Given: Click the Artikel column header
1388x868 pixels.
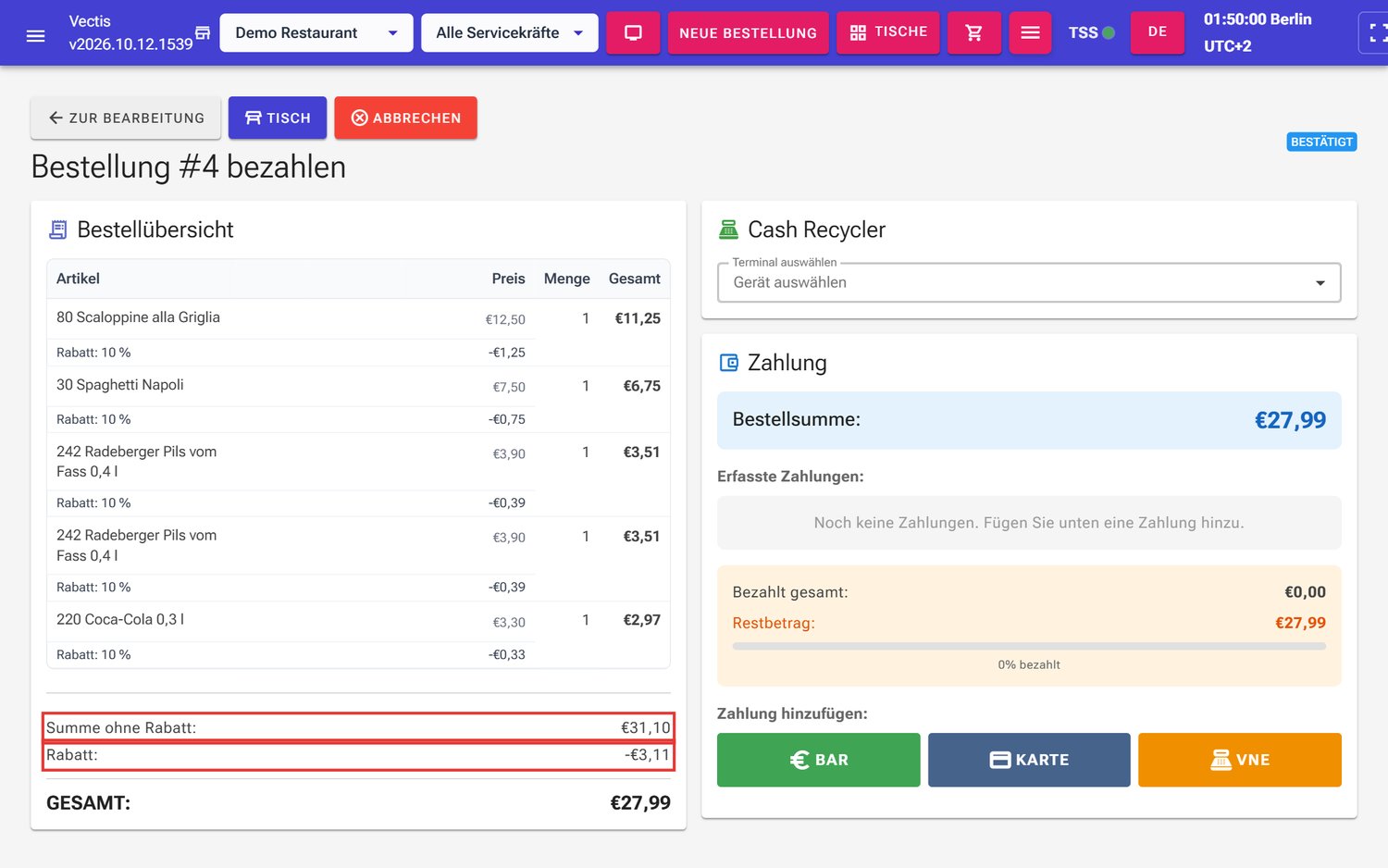Looking at the screenshot, I should tap(78, 279).
